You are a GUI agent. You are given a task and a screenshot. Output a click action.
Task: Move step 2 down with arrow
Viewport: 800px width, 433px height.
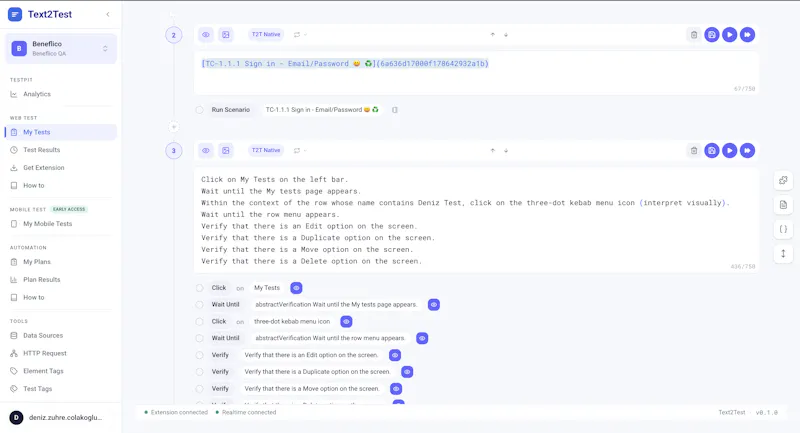(x=506, y=35)
